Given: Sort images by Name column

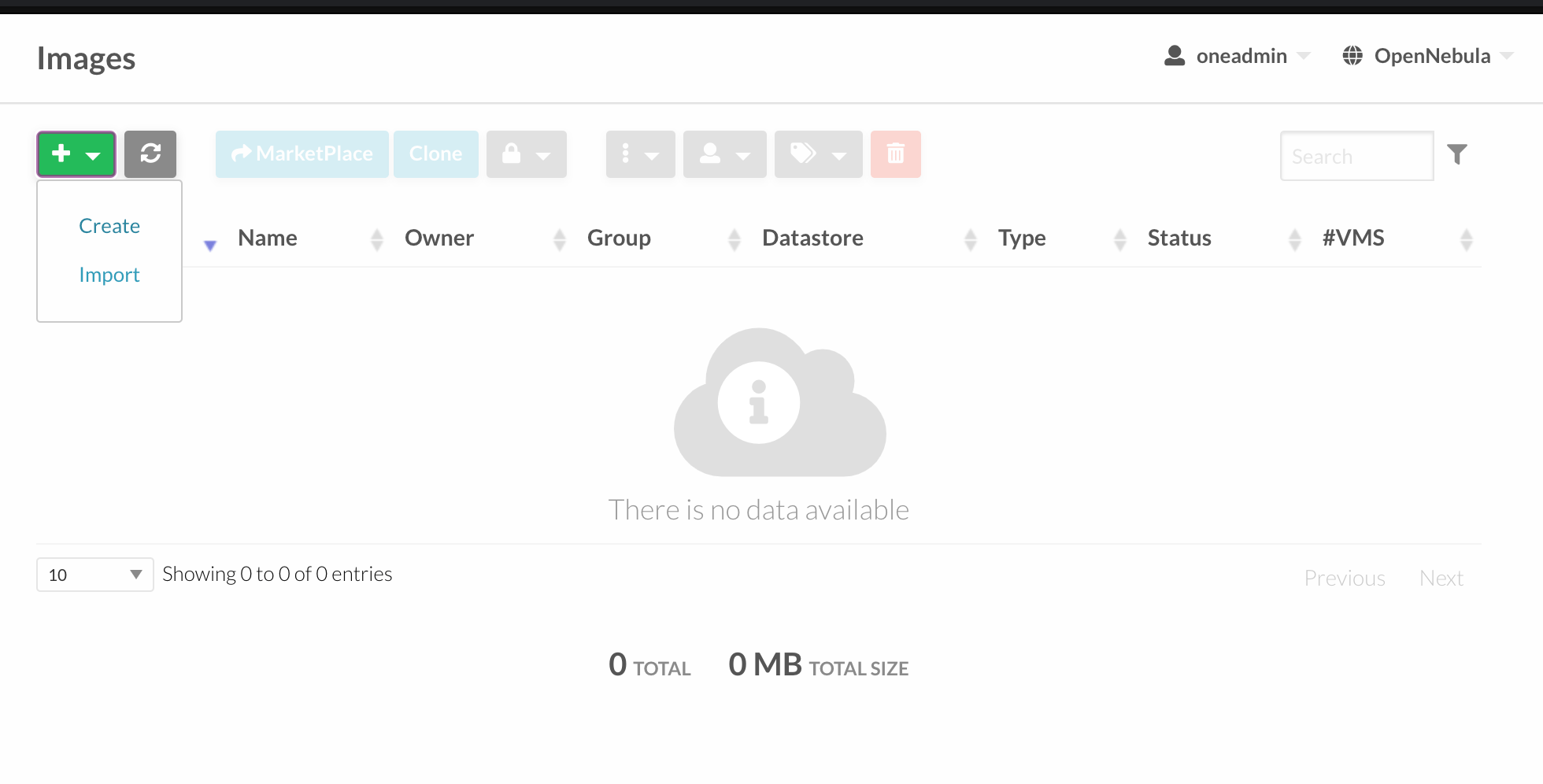Looking at the screenshot, I should click(268, 238).
